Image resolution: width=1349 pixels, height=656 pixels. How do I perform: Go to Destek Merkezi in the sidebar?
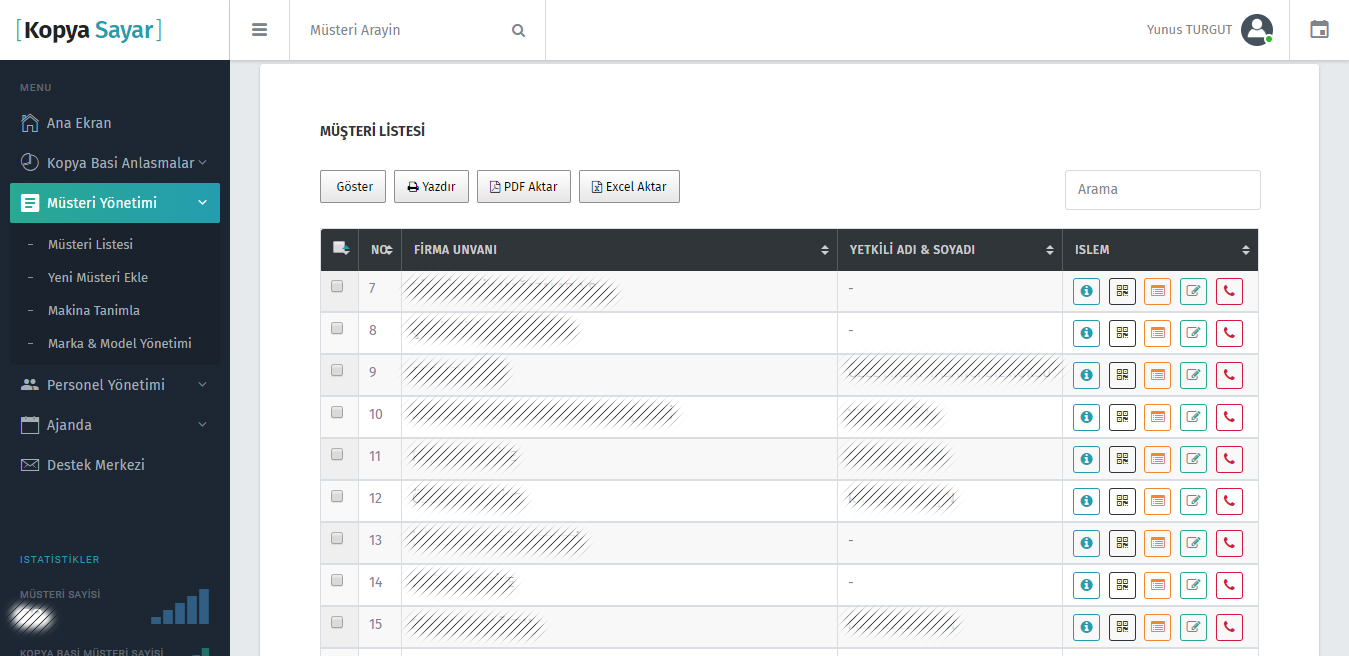[95, 465]
